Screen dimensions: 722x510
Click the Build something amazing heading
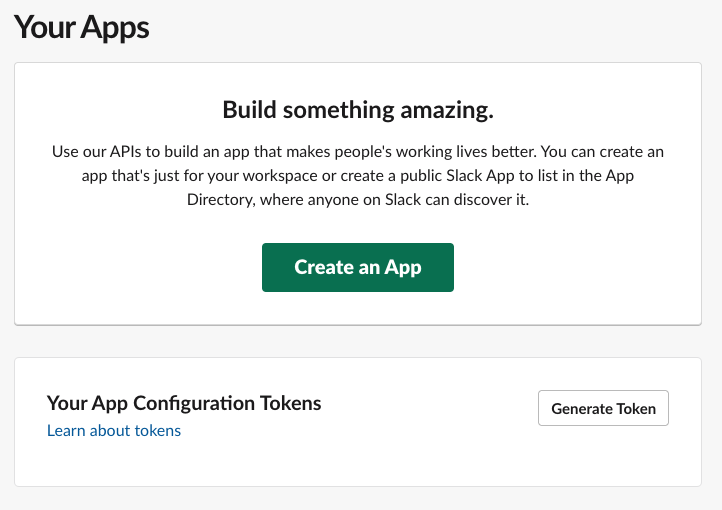pyautogui.click(x=358, y=110)
